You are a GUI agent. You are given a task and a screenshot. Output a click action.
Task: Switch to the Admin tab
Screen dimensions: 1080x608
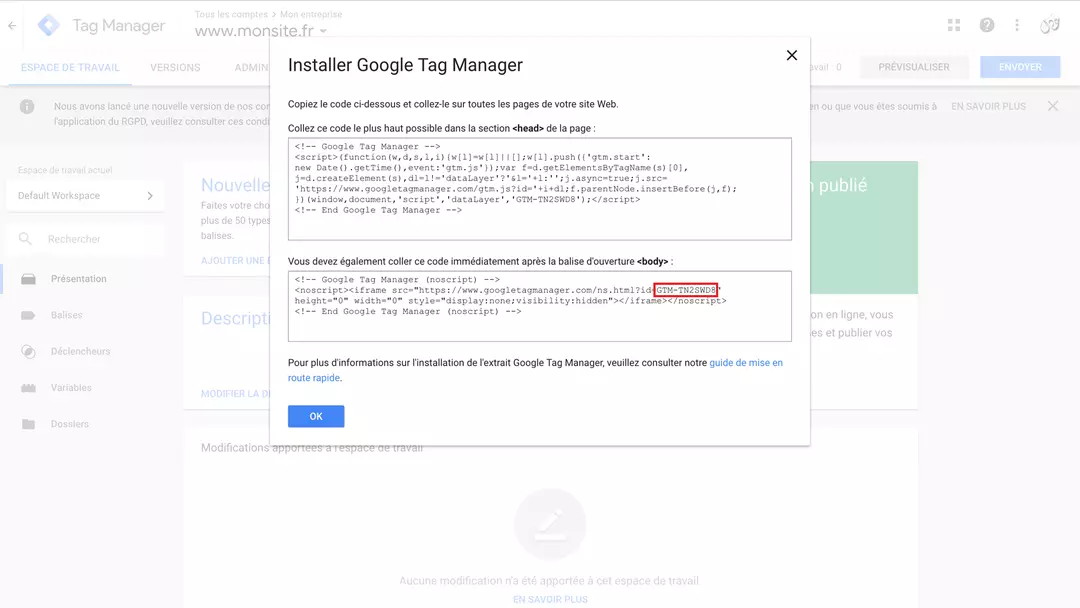(x=251, y=67)
